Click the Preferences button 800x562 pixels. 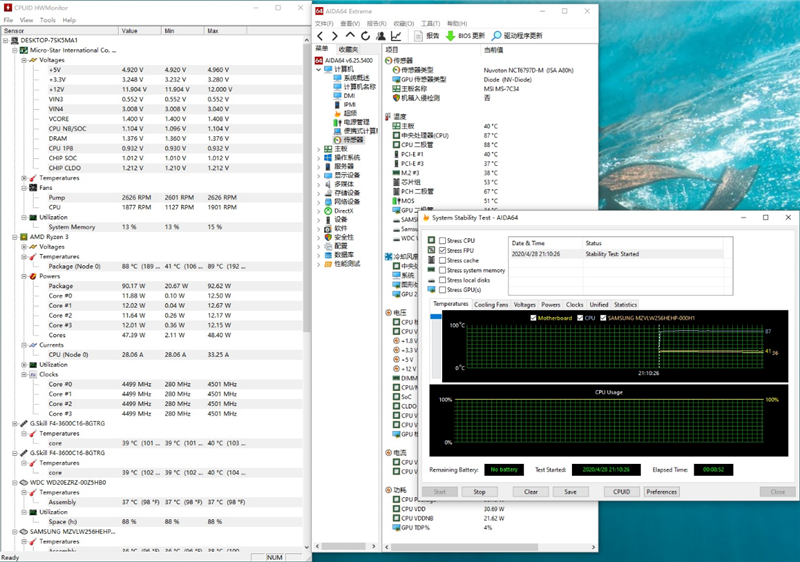[661, 492]
